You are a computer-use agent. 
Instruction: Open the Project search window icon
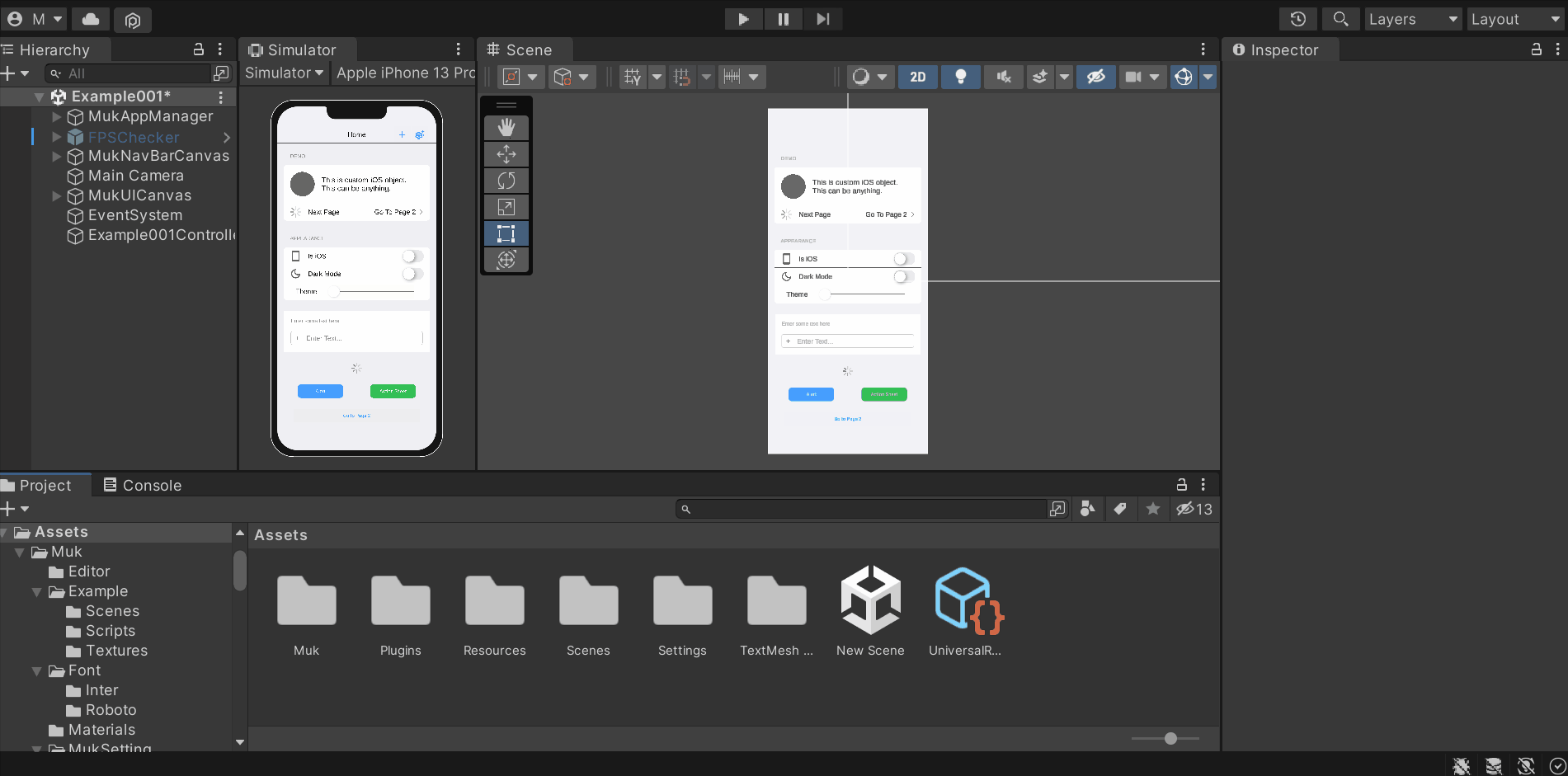1057,509
